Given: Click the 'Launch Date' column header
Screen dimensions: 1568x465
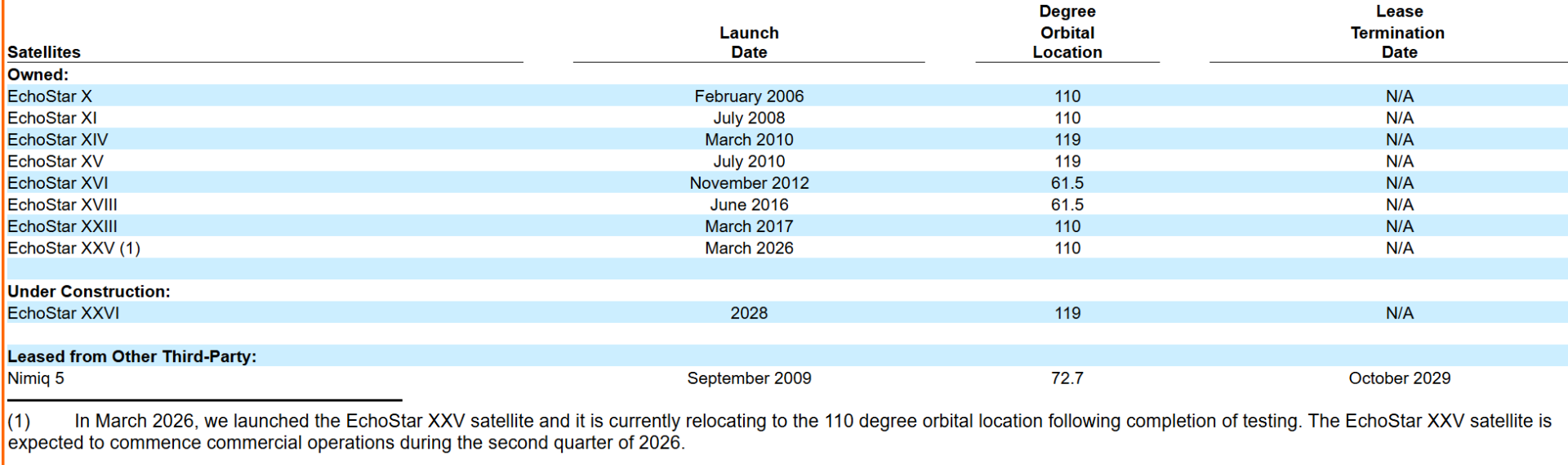Looking at the screenshot, I should click(x=749, y=42).
